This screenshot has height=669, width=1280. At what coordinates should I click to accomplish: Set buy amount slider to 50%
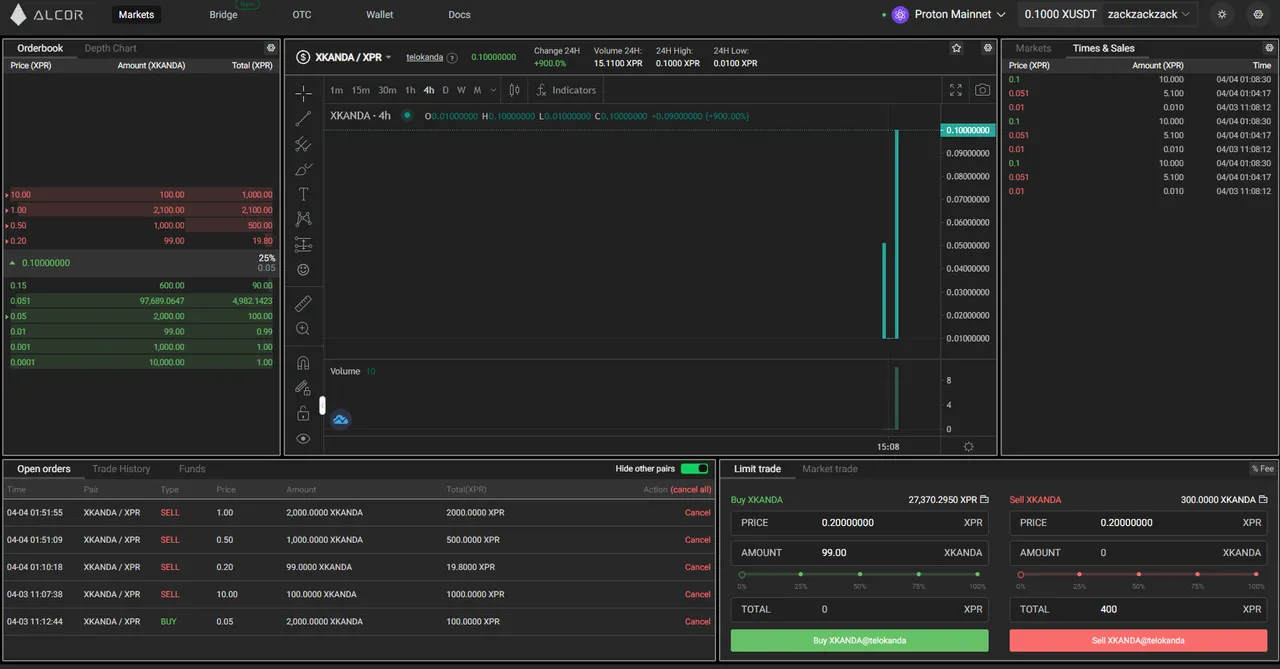click(x=860, y=575)
